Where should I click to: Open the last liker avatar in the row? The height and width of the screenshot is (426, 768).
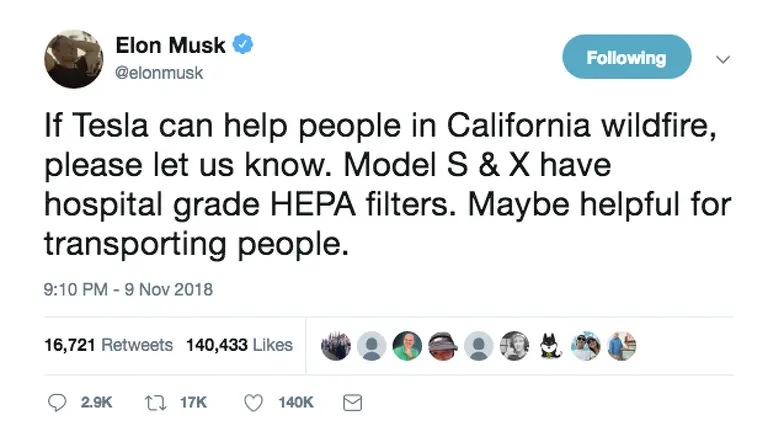621,346
